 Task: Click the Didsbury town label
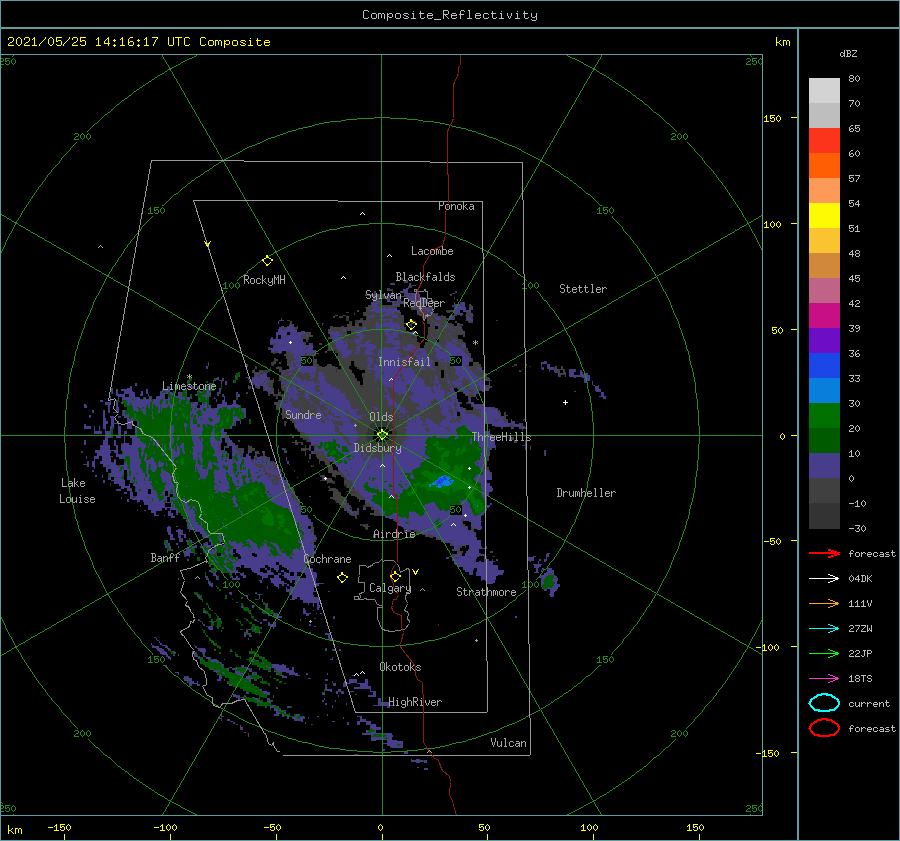tap(378, 448)
